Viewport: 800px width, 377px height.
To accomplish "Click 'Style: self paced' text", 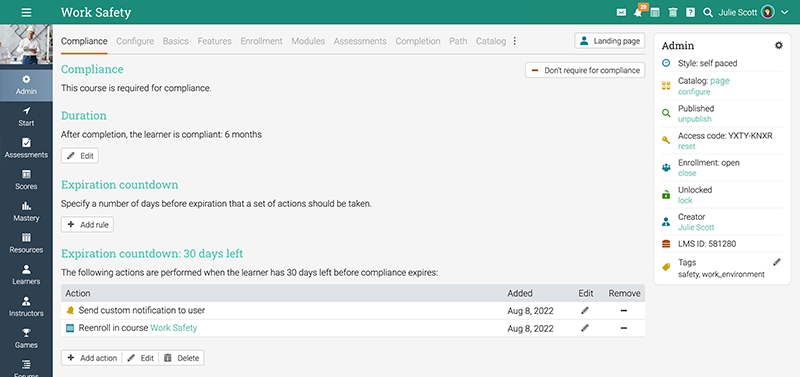I will click(x=708, y=63).
